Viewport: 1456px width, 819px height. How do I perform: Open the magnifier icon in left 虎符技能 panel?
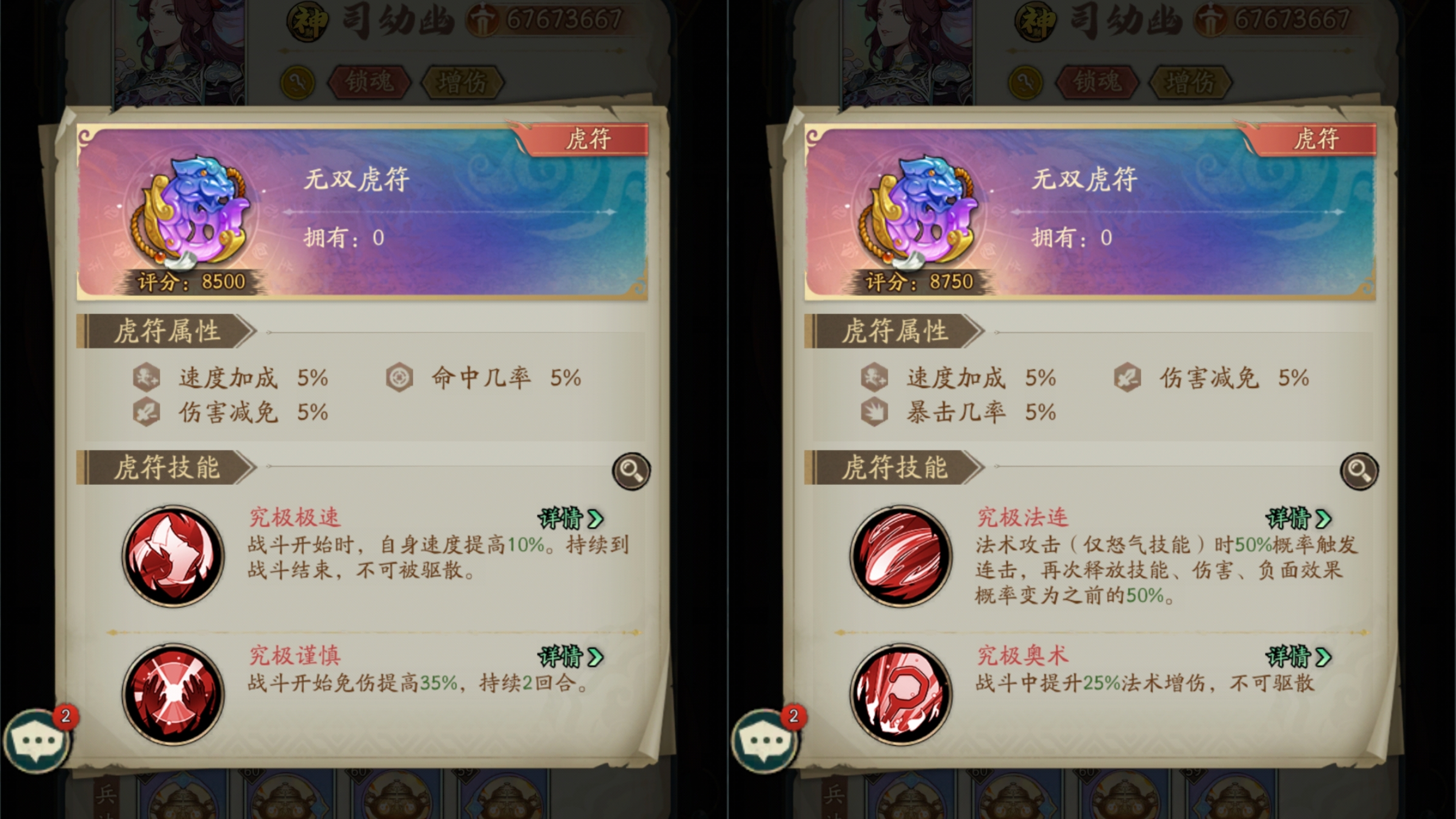pyautogui.click(x=631, y=470)
